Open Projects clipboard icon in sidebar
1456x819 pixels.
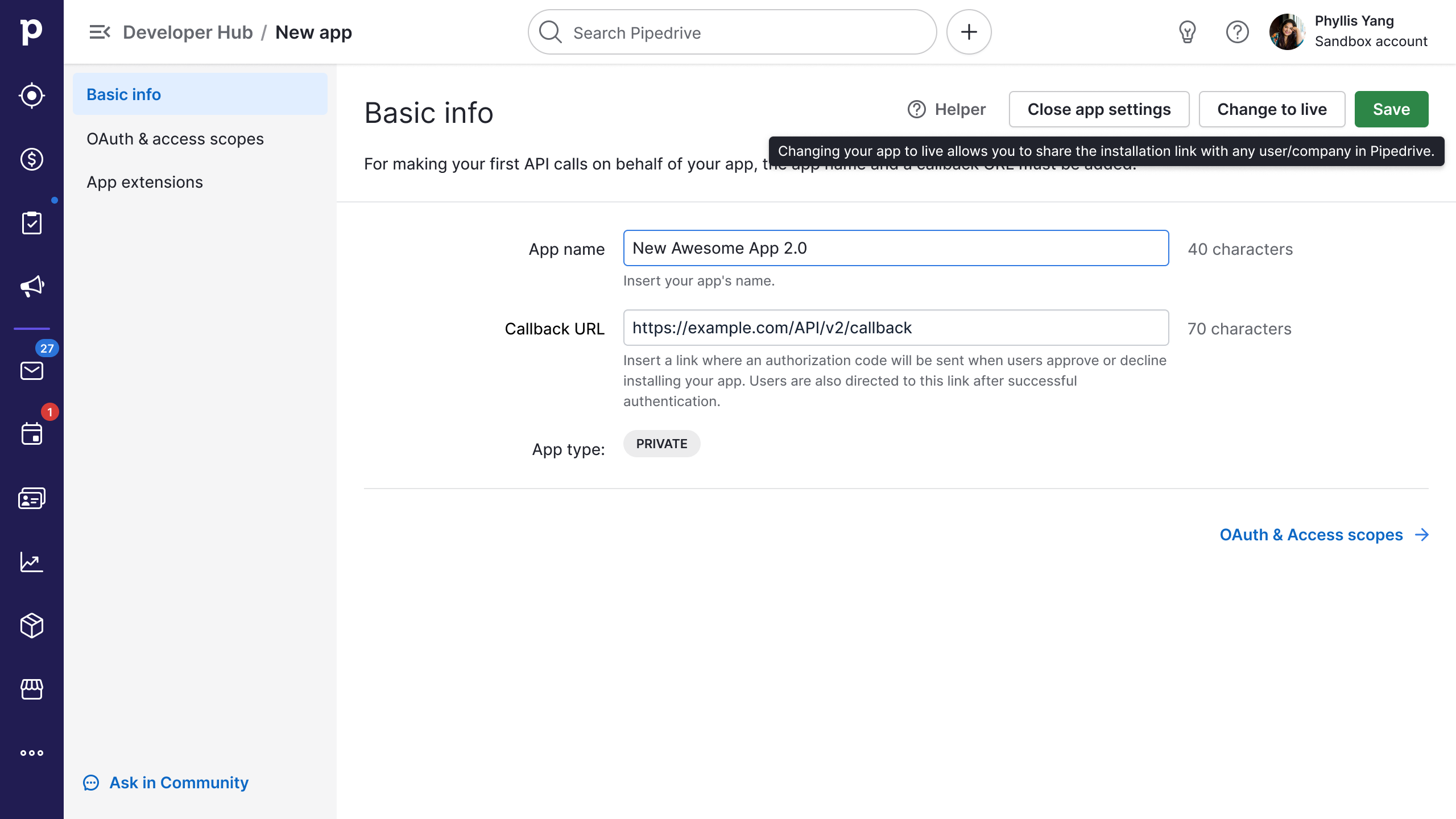pyautogui.click(x=32, y=223)
